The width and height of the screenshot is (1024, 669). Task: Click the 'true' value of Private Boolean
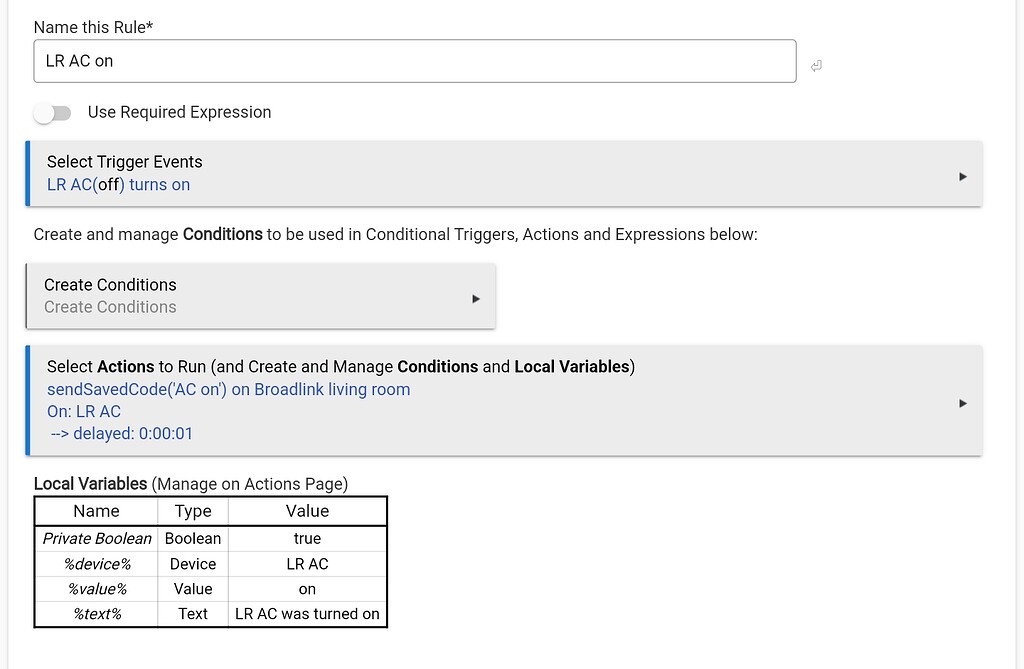307,539
